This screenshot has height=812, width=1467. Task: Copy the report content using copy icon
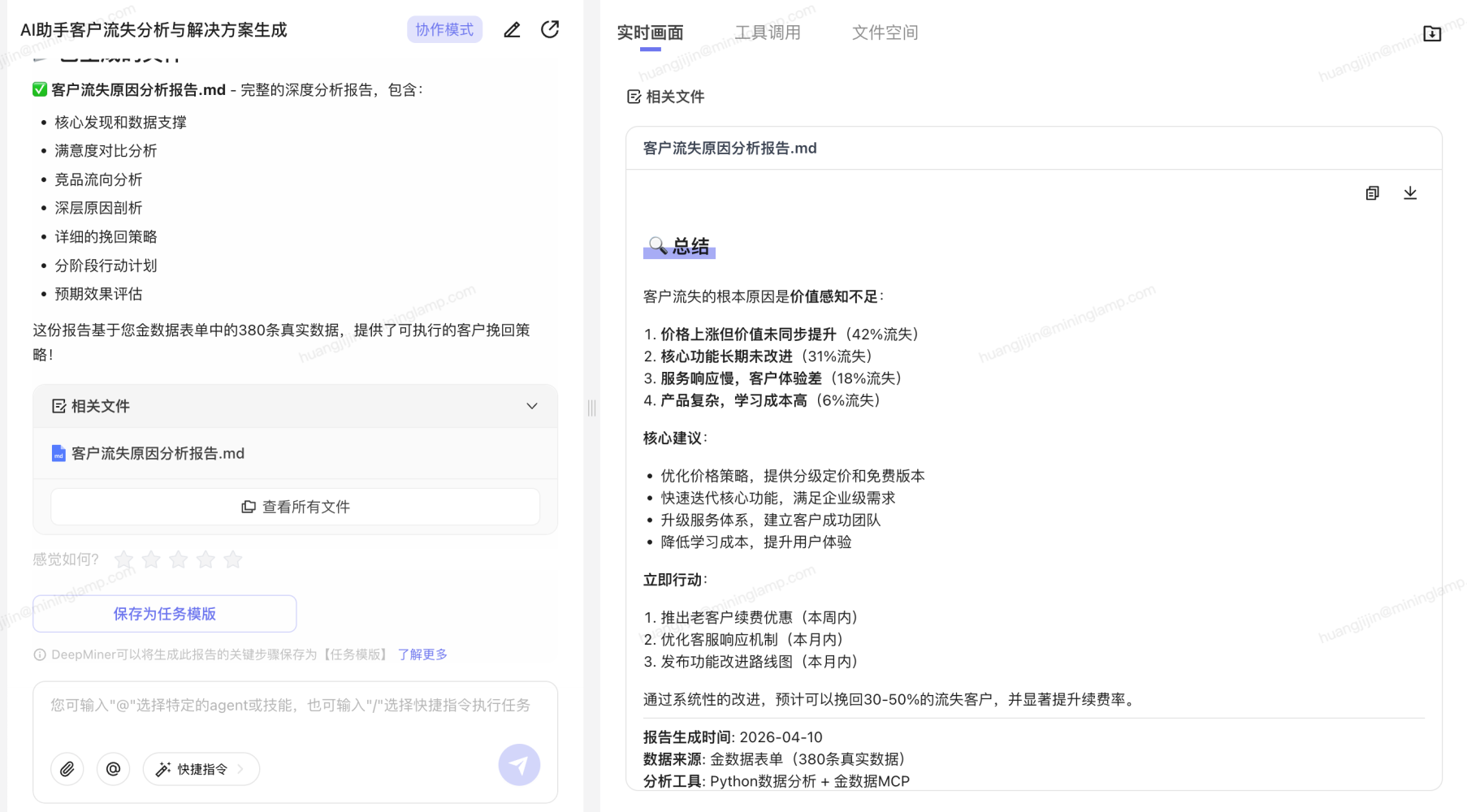click(1372, 193)
